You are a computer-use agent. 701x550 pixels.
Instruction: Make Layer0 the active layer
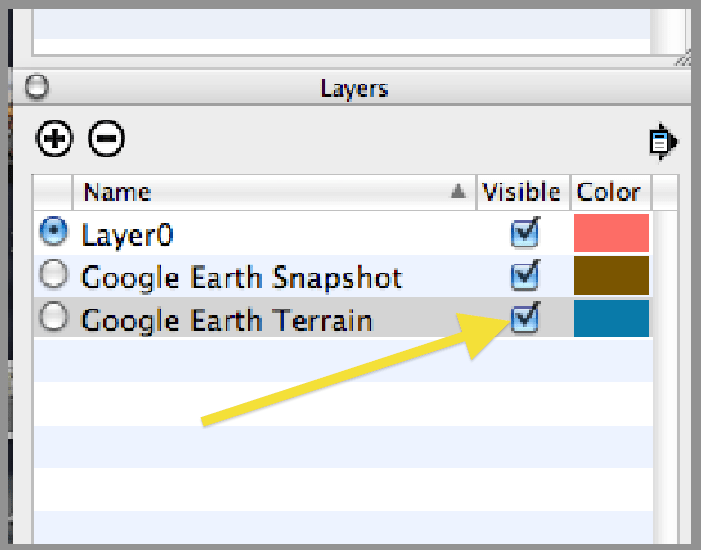coord(53,233)
